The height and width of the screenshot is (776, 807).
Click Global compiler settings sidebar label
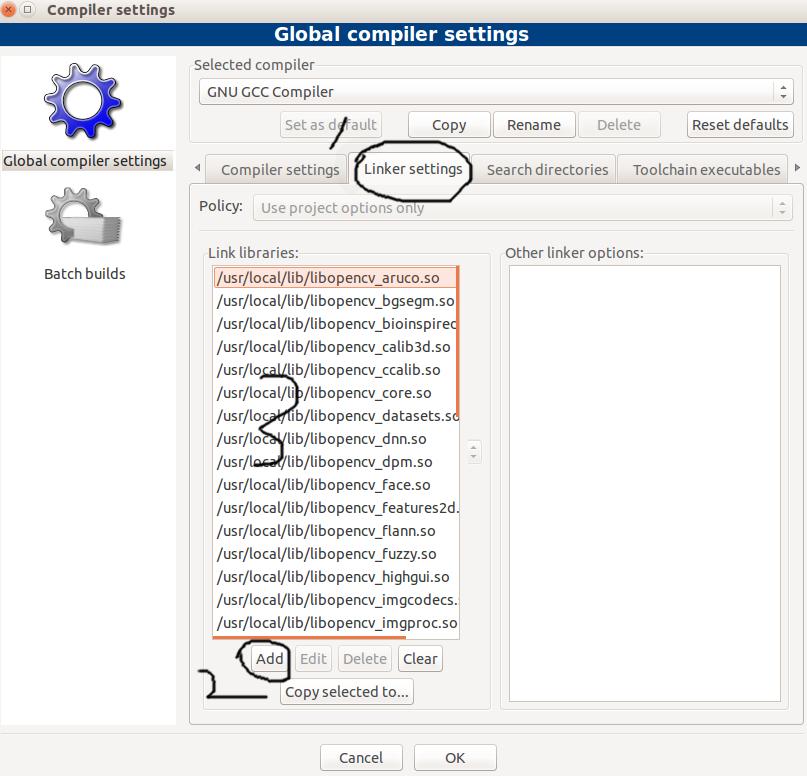(85, 161)
